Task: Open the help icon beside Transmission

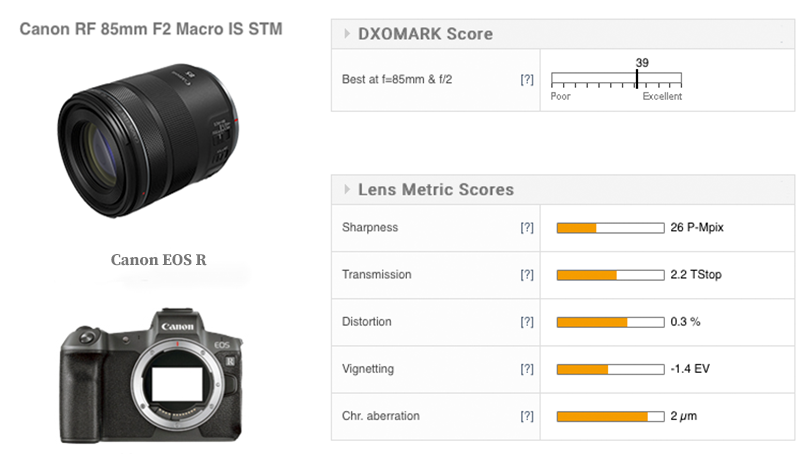Action: [x=527, y=275]
